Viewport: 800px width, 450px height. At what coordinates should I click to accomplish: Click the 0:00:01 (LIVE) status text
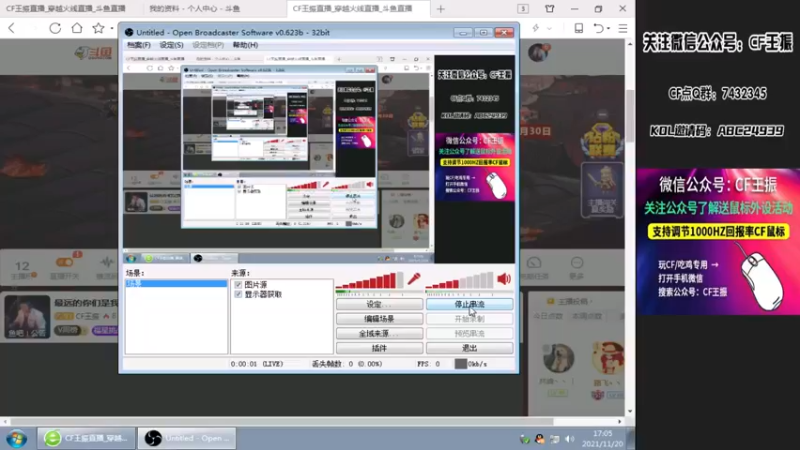tap(257, 364)
